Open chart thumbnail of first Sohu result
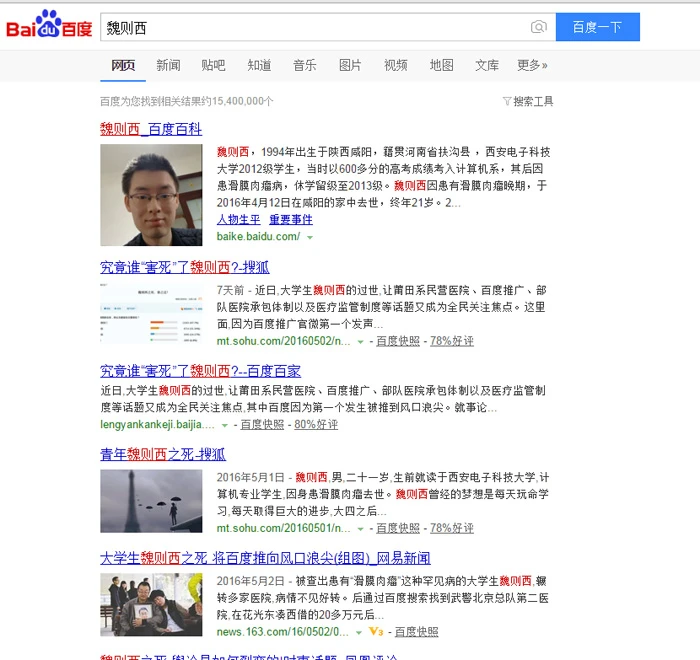The image size is (700, 660). click(x=151, y=313)
